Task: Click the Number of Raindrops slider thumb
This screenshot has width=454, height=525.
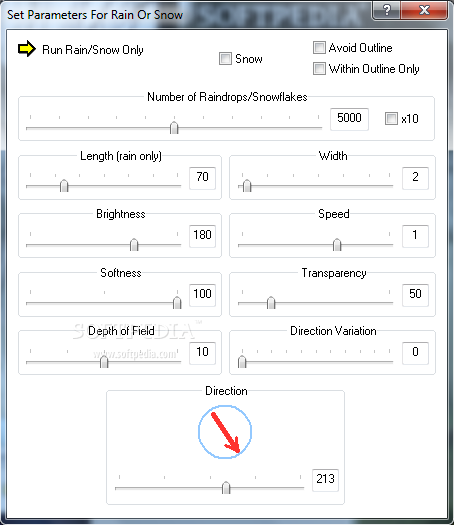Action: pyautogui.click(x=174, y=128)
